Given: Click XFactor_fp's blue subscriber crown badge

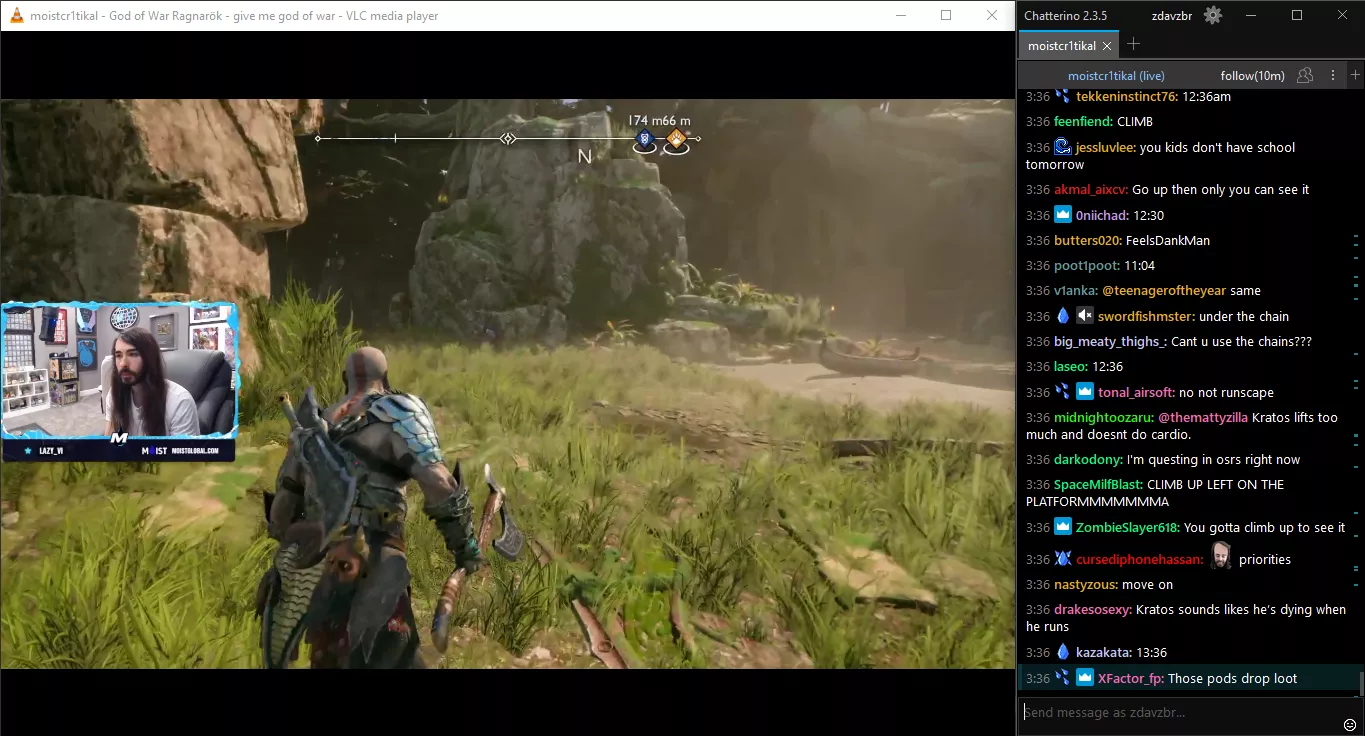Looking at the screenshot, I should pyautogui.click(x=1084, y=677).
